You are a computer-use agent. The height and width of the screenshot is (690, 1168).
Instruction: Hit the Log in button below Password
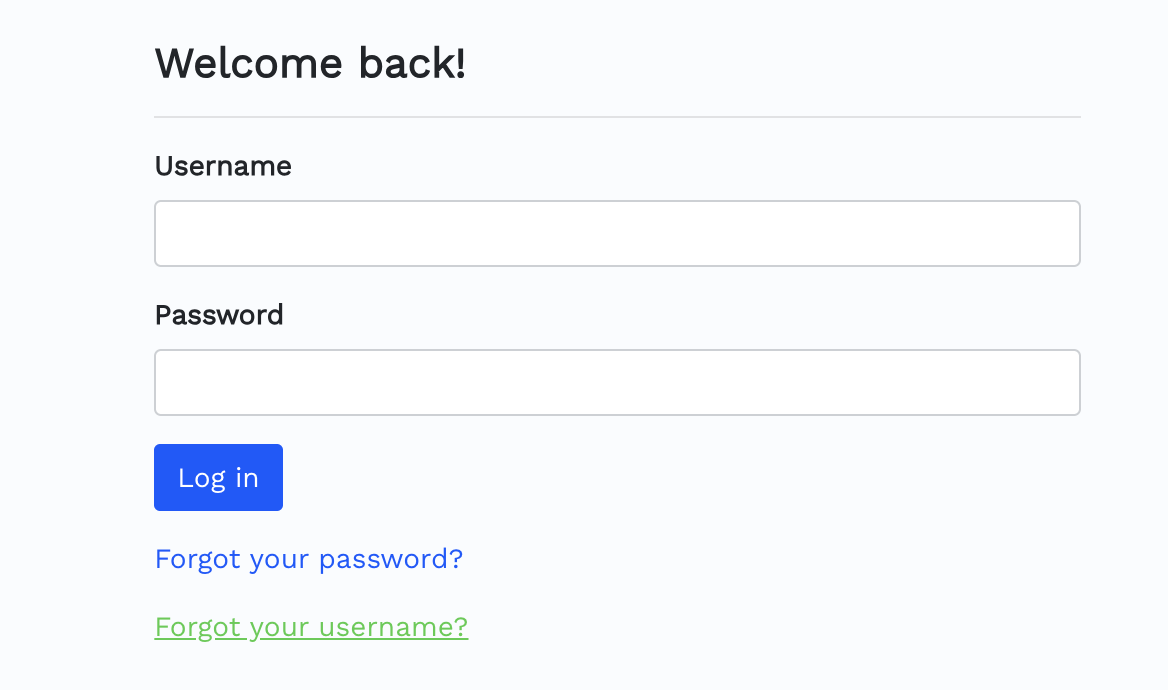[x=218, y=478]
